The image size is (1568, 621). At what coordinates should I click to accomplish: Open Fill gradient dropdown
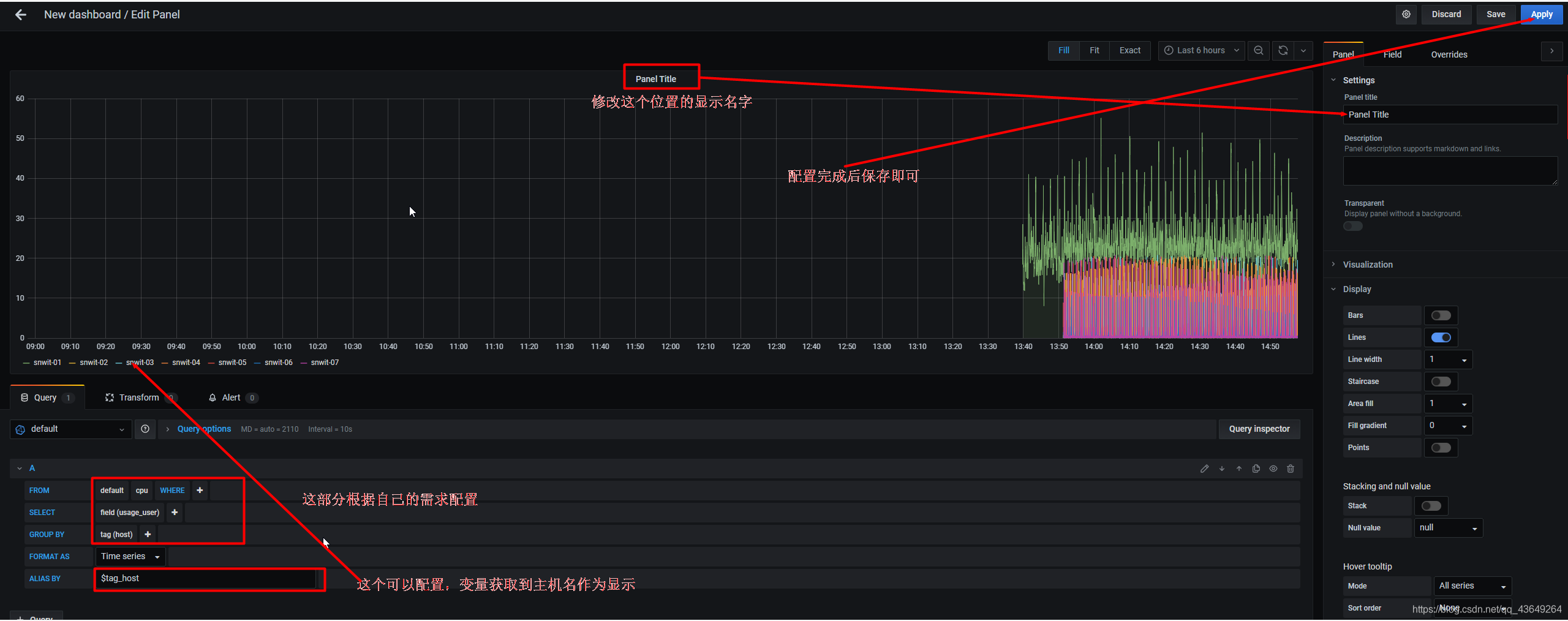[1448, 426]
